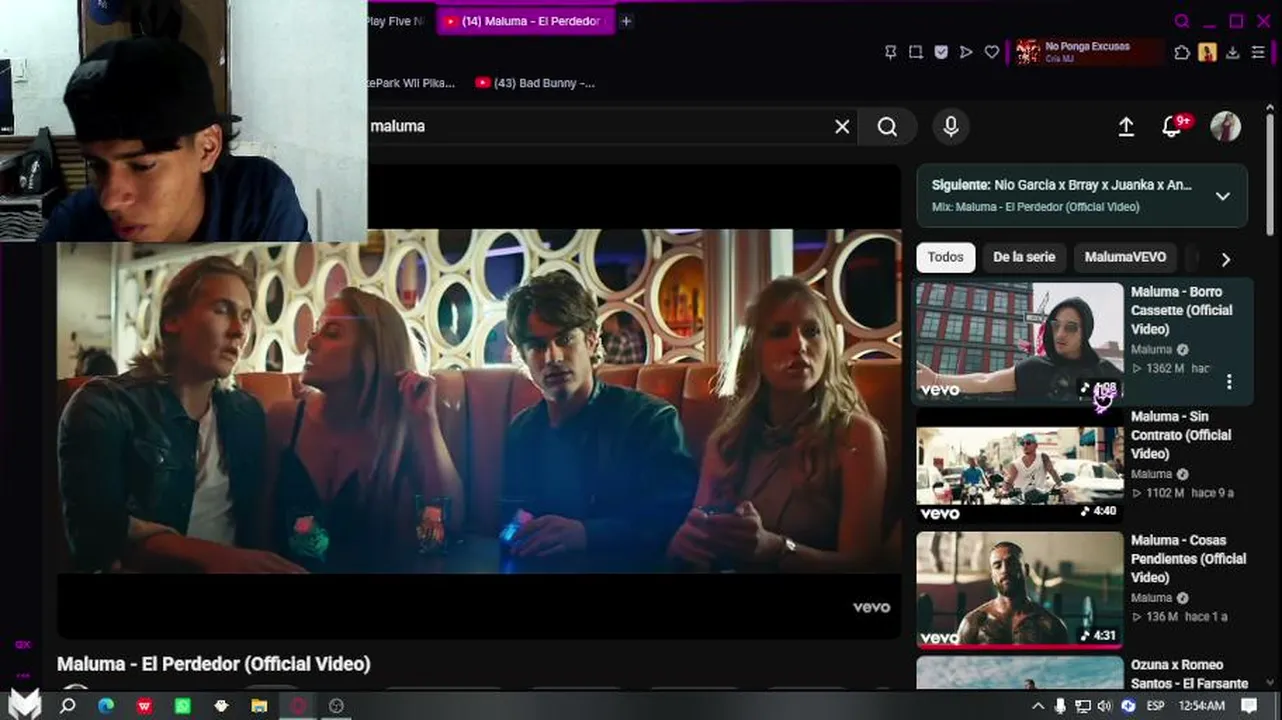Click the browser pin icon in address bar
The height and width of the screenshot is (720, 1282).
coord(890,52)
